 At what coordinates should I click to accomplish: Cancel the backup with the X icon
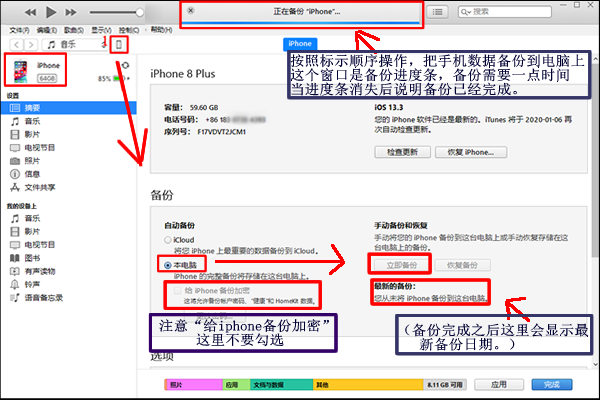191,11
